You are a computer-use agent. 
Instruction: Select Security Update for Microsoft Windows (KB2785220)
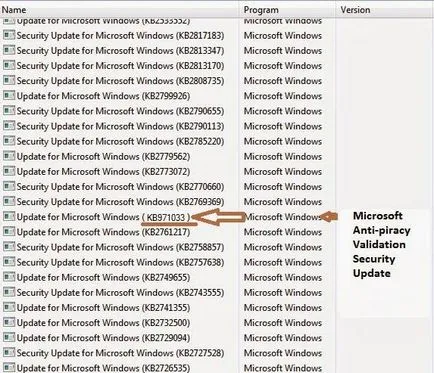[x=120, y=141]
